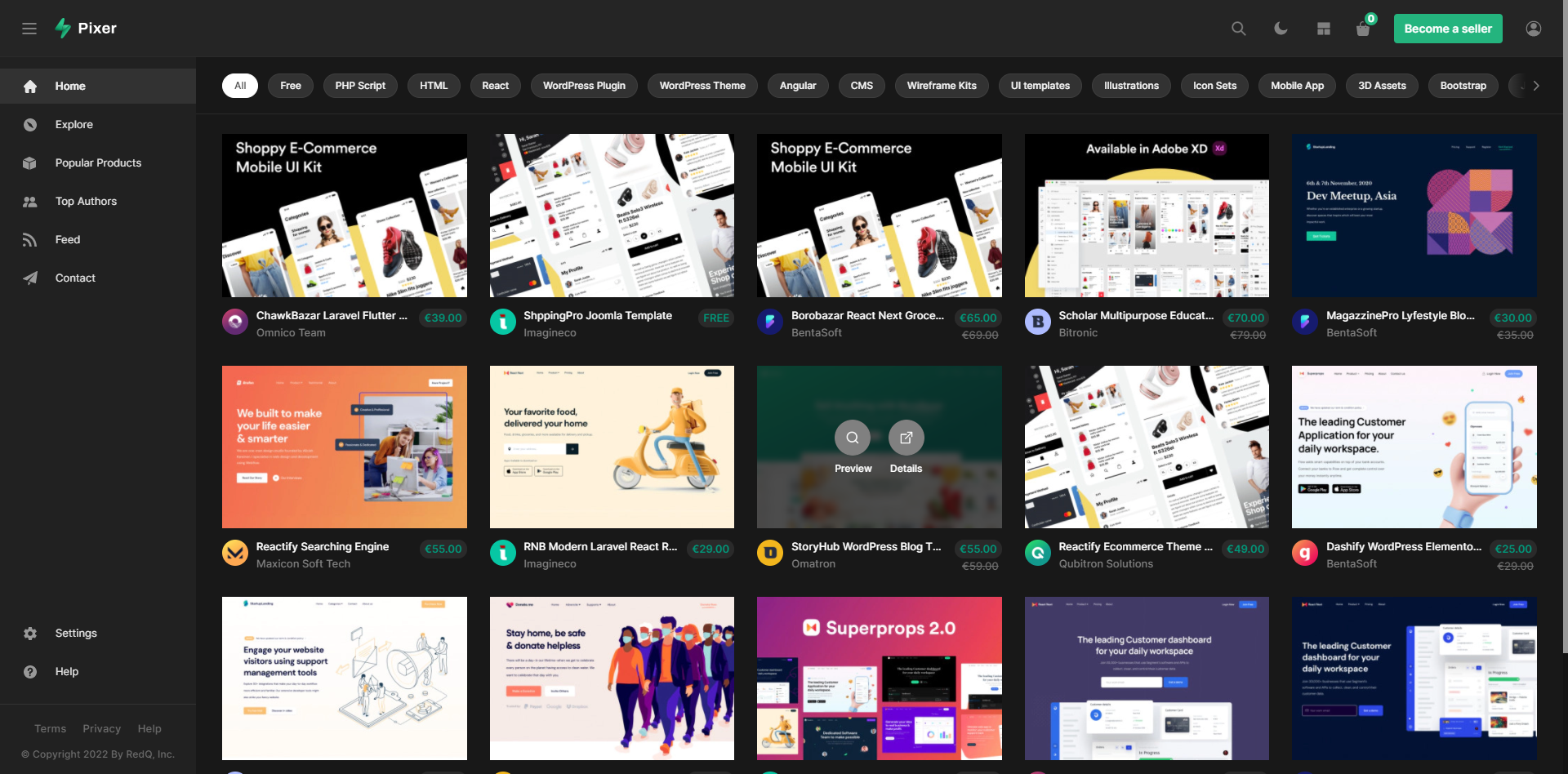1568x774 pixels.
Task: Click the Omnico Team author name
Action: [x=291, y=333]
